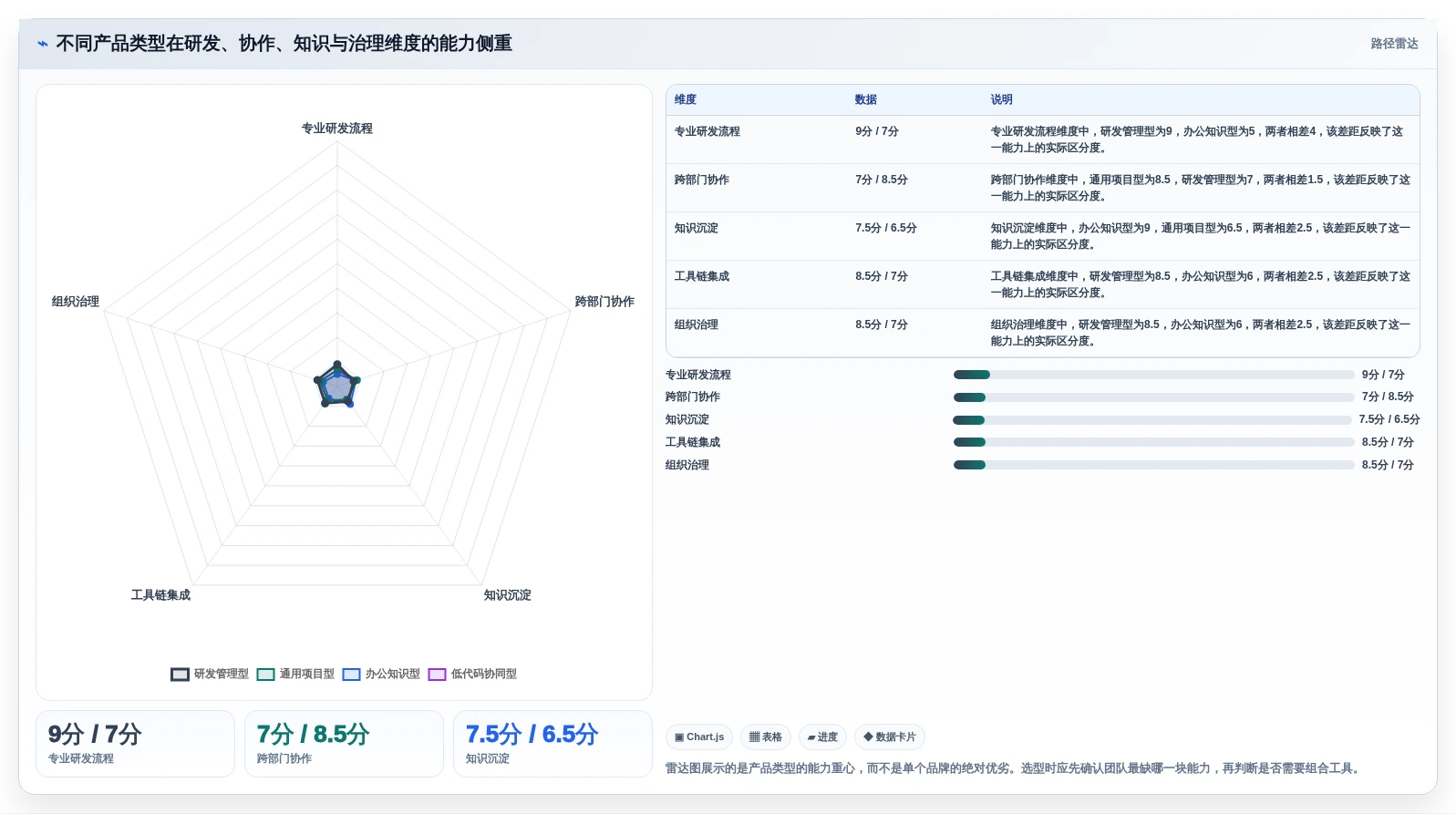Viewport: 1456px width, 814px height.
Task: Click the 低代码协同型 legend label
Action: pyautogui.click(x=483, y=675)
